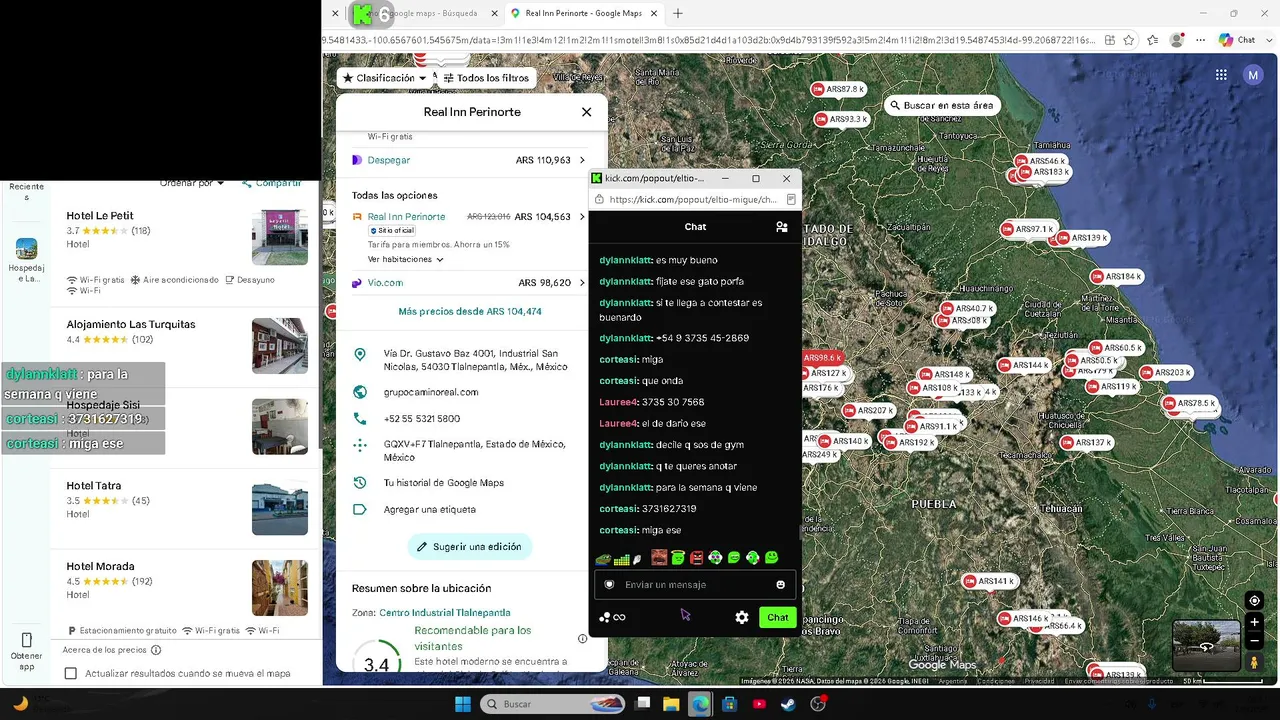Click the address location pin icon

pyautogui.click(x=360, y=355)
